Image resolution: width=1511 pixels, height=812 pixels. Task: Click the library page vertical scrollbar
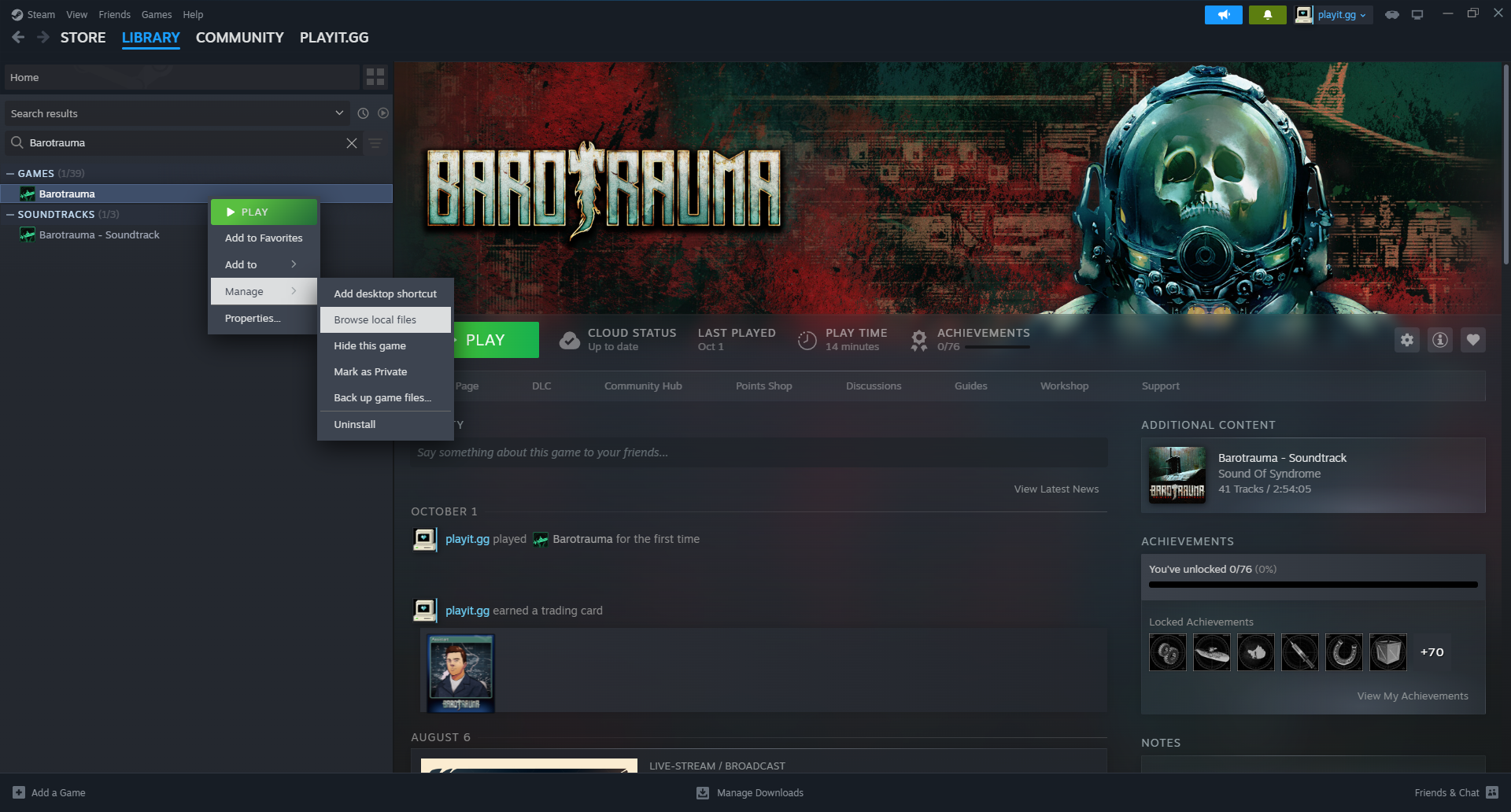[x=1505, y=165]
